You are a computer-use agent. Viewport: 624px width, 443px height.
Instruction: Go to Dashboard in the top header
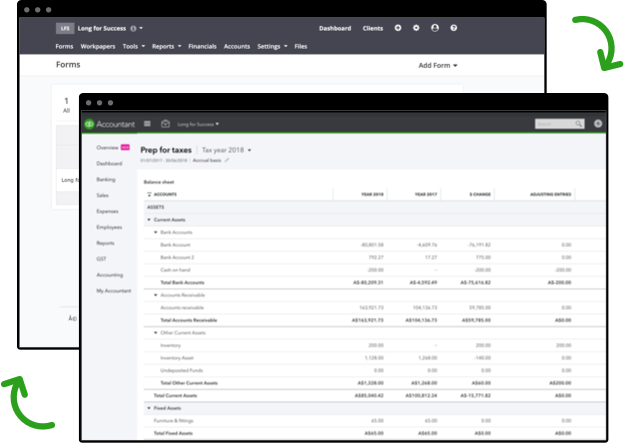[335, 28]
